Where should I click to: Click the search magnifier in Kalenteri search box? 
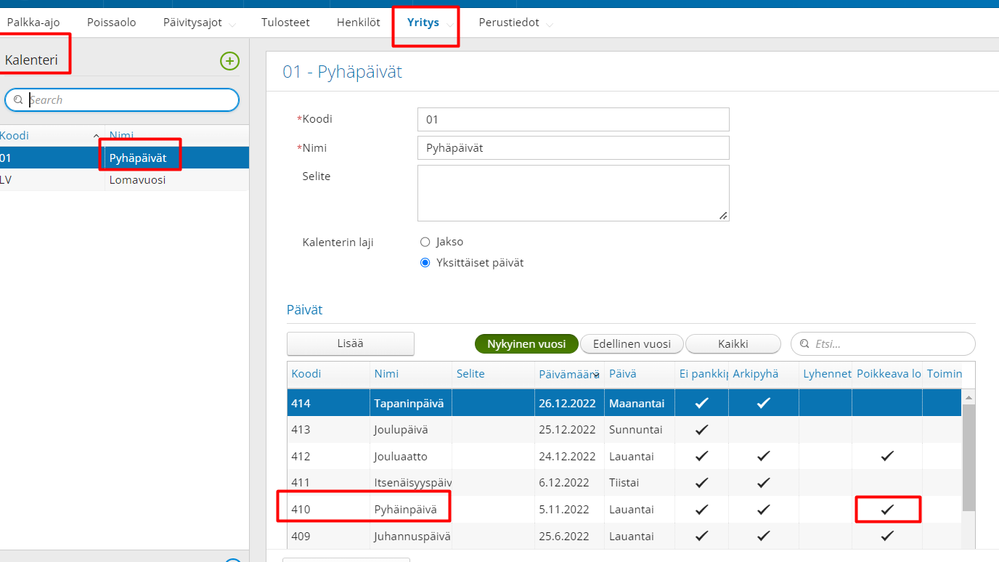coord(18,100)
